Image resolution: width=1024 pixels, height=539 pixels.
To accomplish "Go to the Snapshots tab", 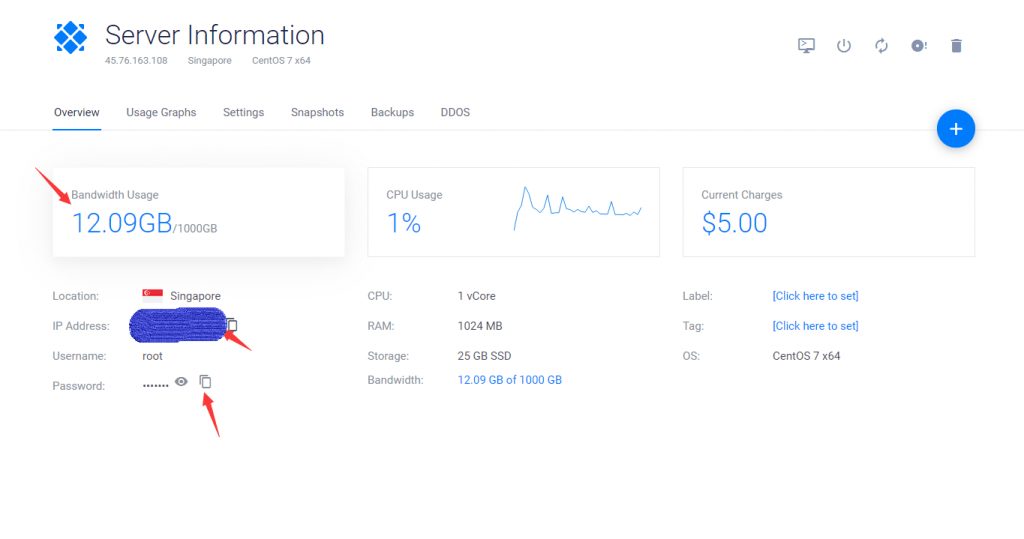I will [317, 113].
